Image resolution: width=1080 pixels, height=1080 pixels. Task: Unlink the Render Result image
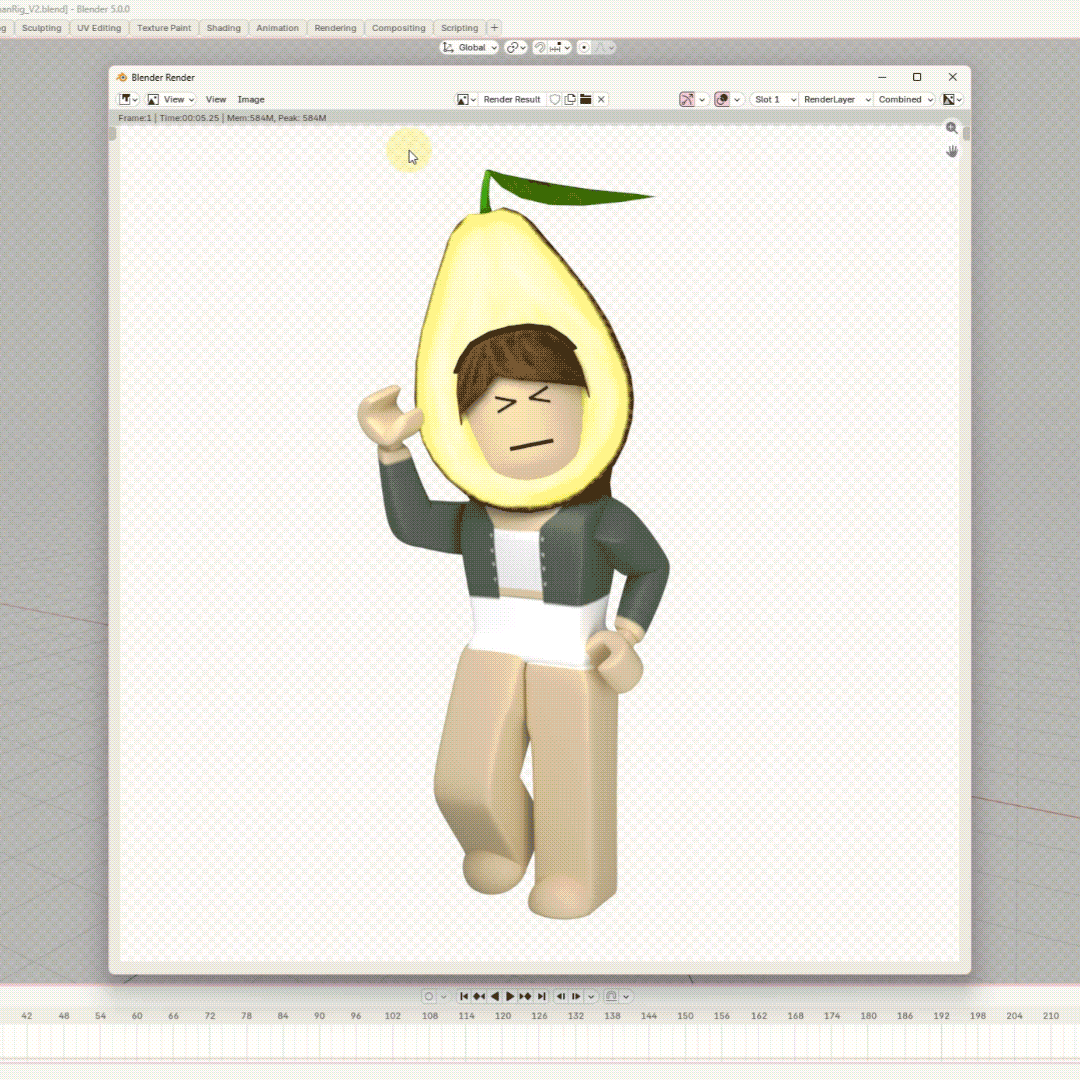(x=601, y=99)
